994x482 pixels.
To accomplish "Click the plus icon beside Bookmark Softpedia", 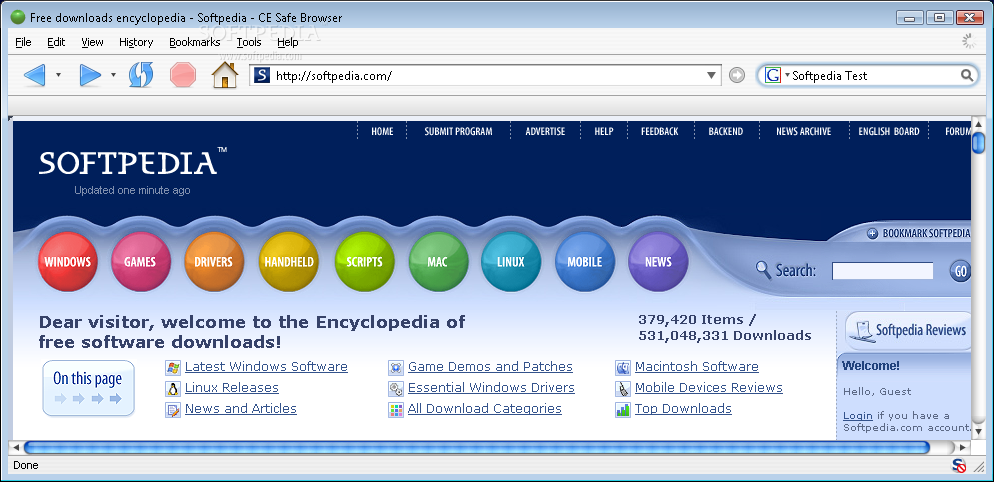I will (x=872, y=233).
